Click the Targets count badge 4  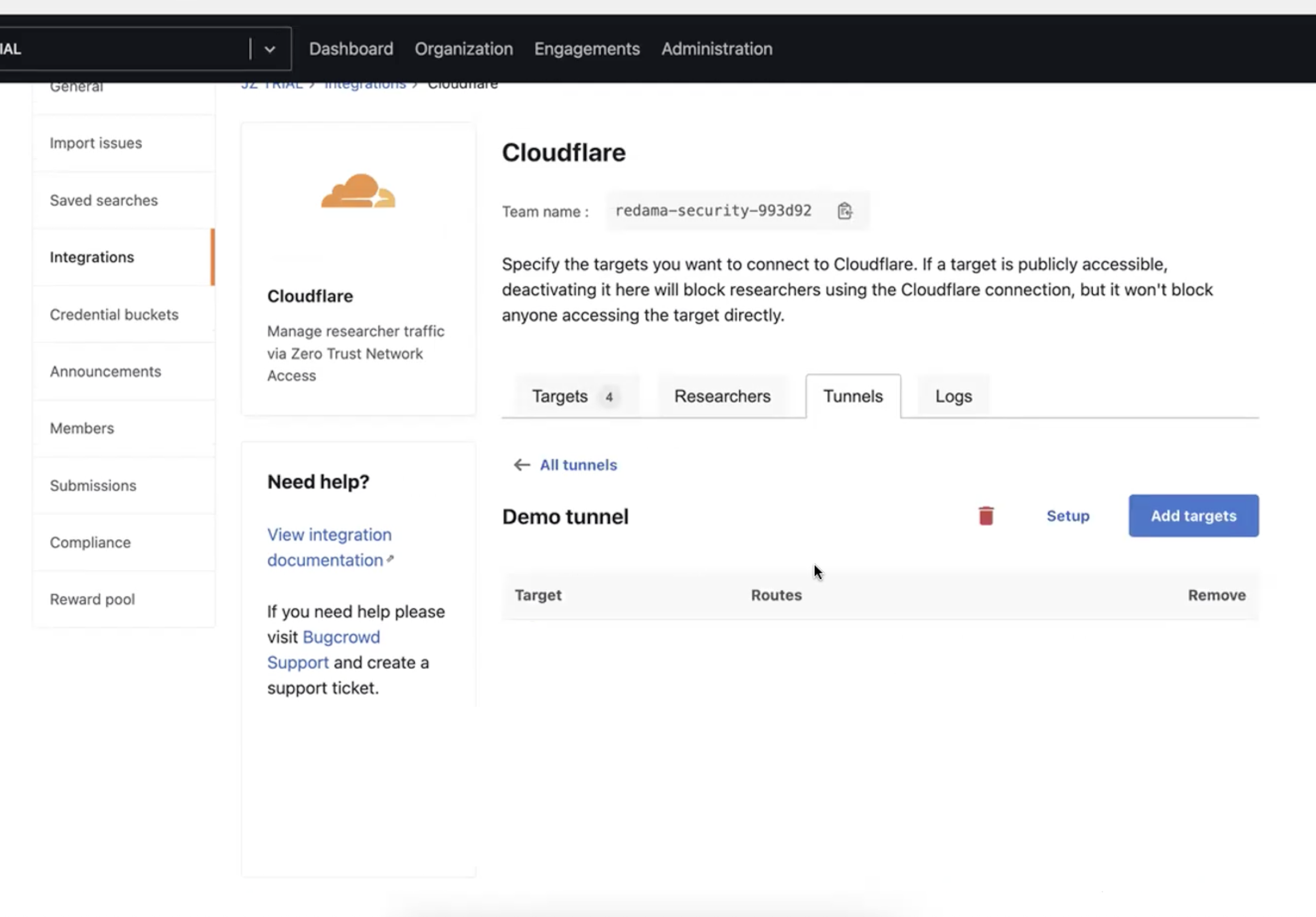(609, 397)
